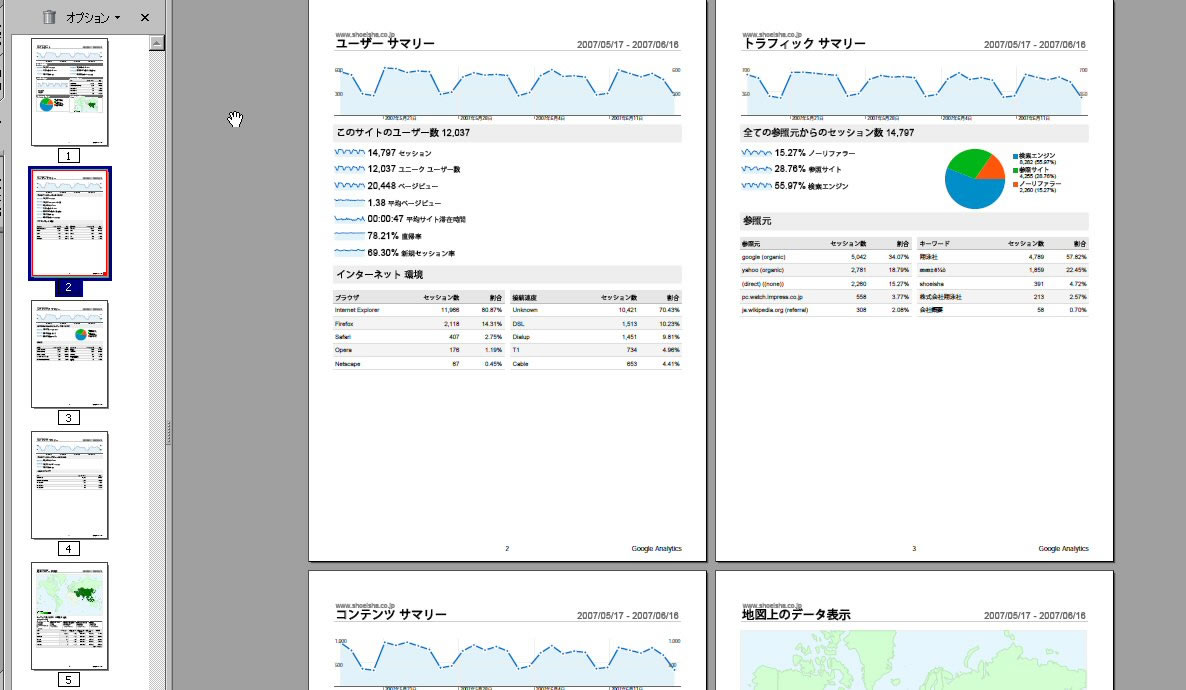Viewport: 1186px width, 690px height.
Task: Select the highlighted page 2 thumbnail
Action: (x=69, y=223)
